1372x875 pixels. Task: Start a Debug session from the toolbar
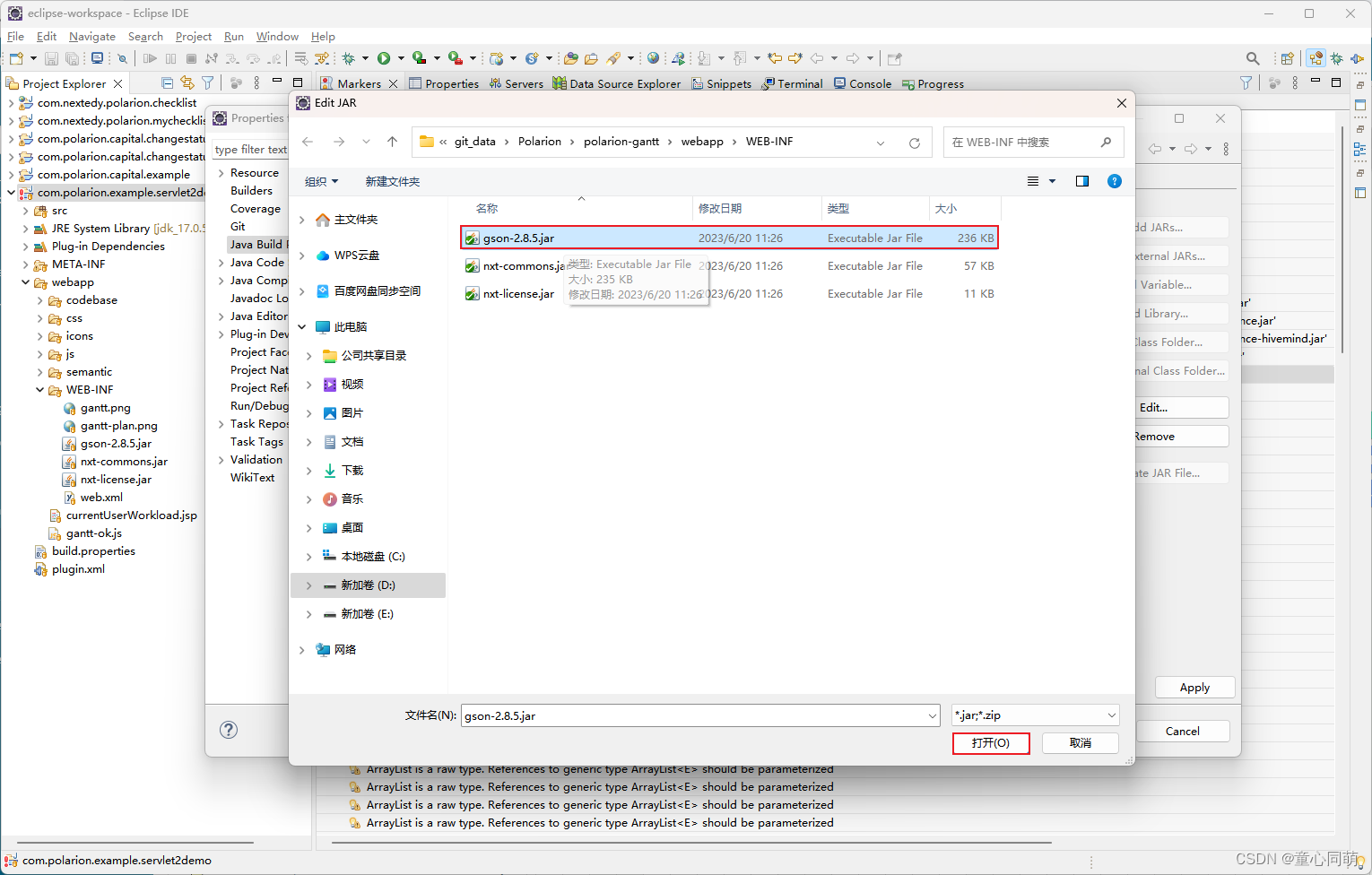point(350,57)
